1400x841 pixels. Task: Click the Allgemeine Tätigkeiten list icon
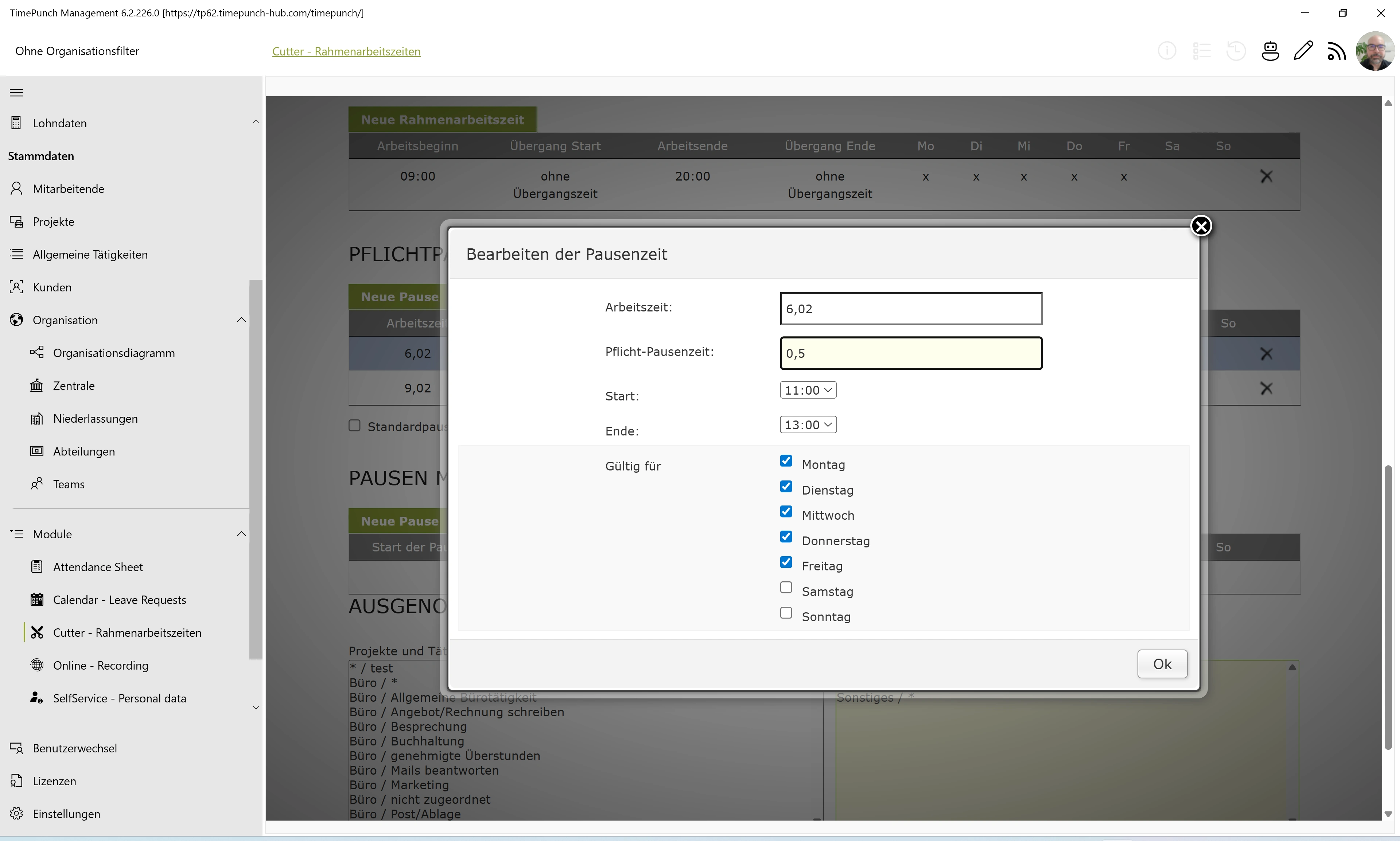pyautogui.click(x=16, y=254)
